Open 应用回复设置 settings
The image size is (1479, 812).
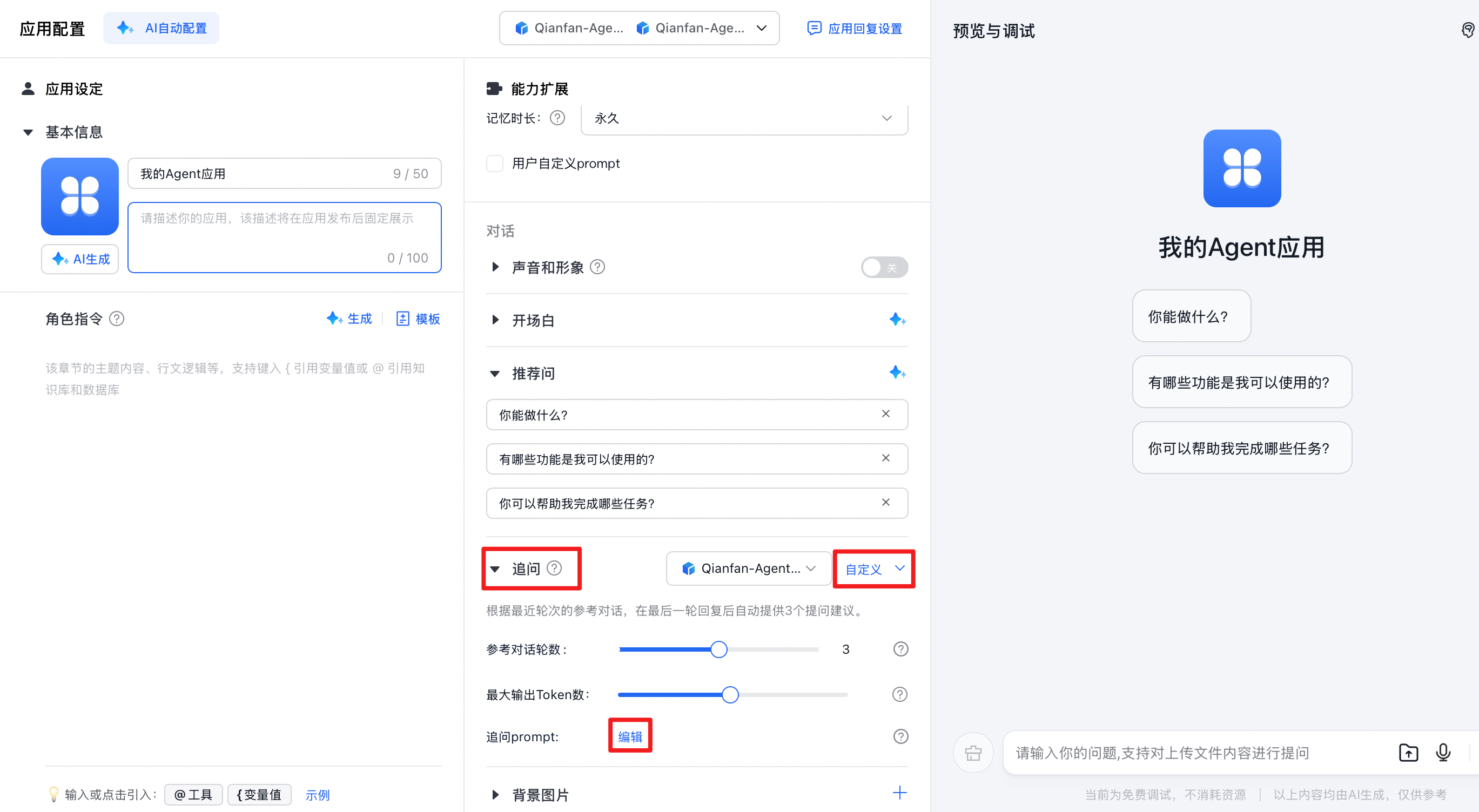[855, 28]
